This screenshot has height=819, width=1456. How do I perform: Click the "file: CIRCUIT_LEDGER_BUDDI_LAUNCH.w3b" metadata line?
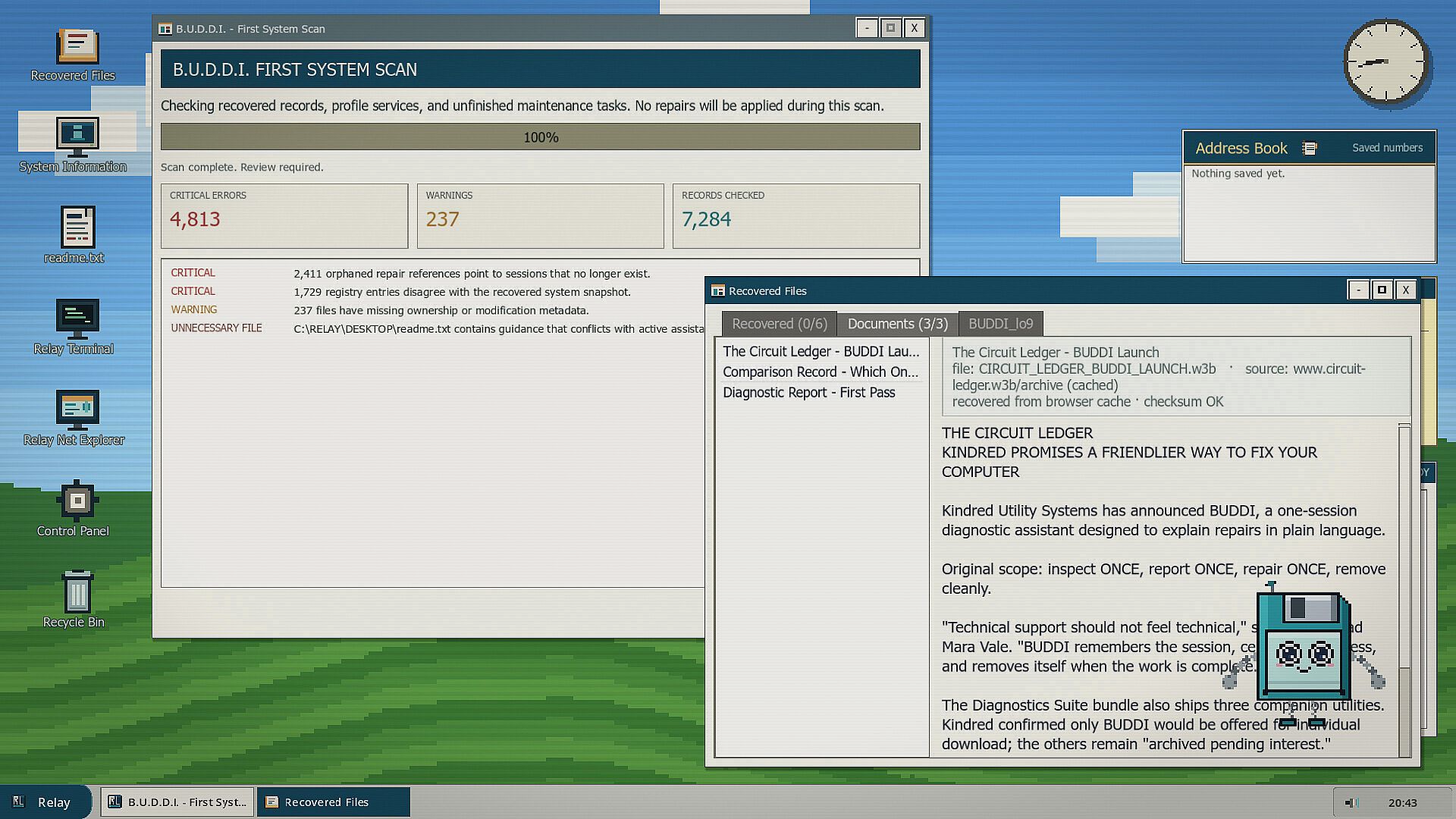(x=1084, y=369)
